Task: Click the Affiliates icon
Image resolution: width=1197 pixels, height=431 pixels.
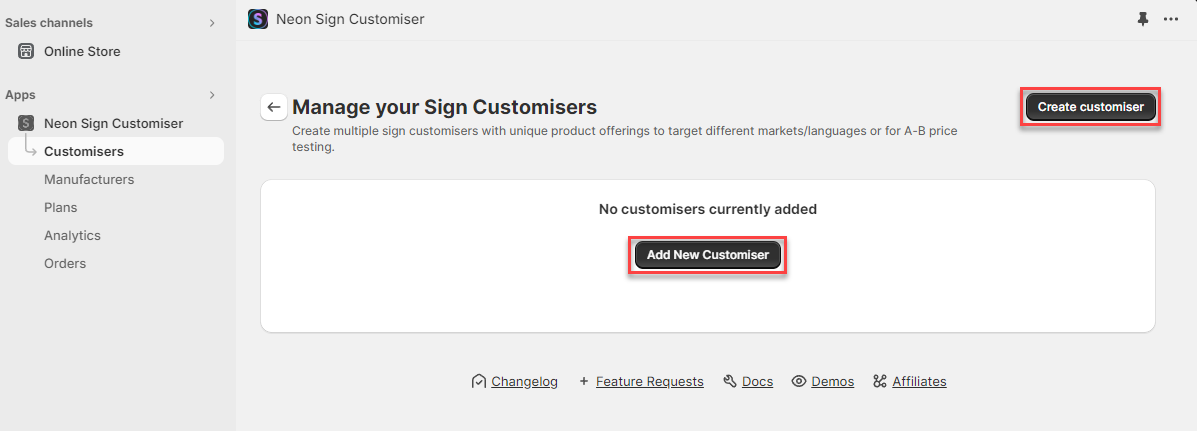Action: (x=880, y=381)
